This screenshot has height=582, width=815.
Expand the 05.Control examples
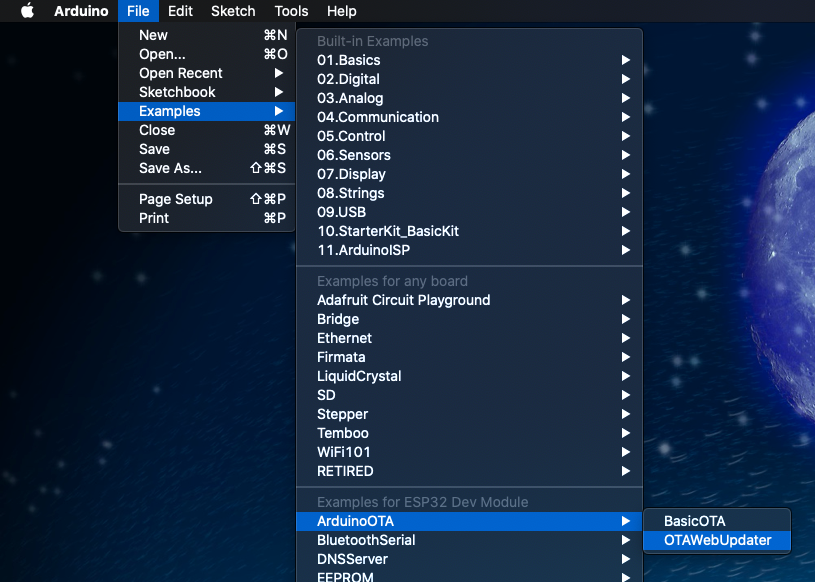coord(469,136)
